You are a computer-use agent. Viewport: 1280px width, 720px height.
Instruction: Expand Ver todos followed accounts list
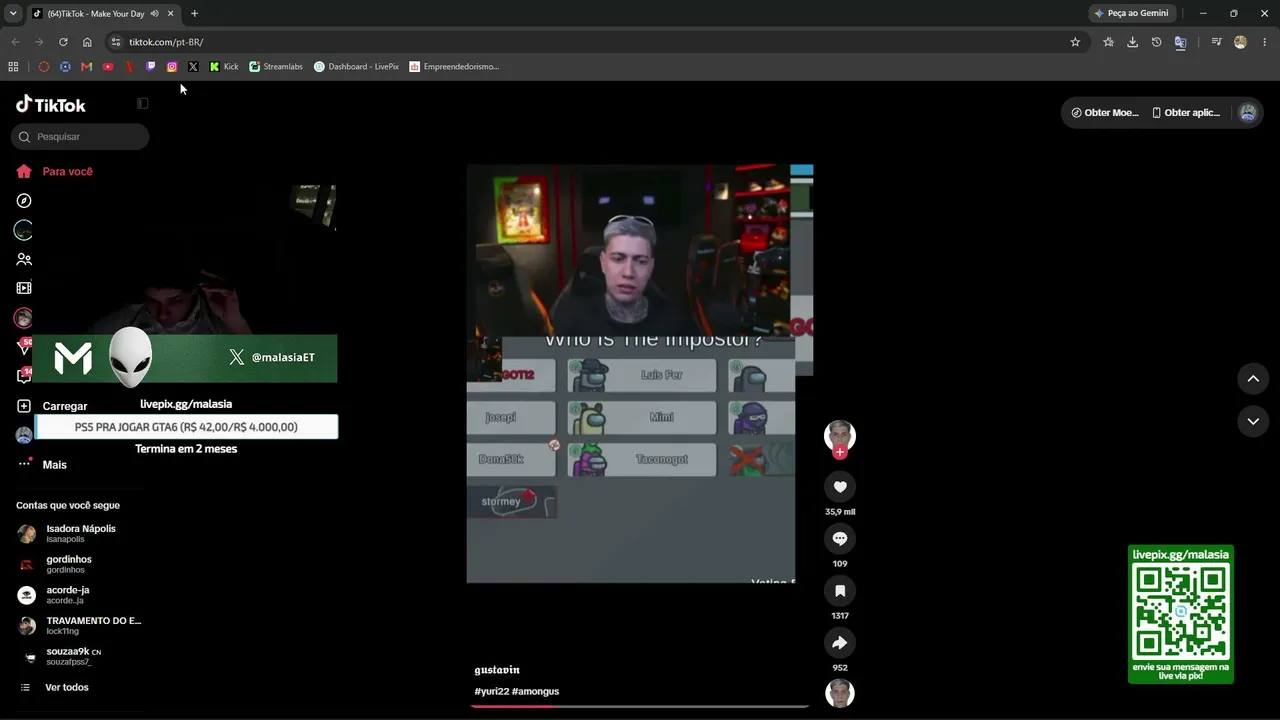[x=54, y=687]
